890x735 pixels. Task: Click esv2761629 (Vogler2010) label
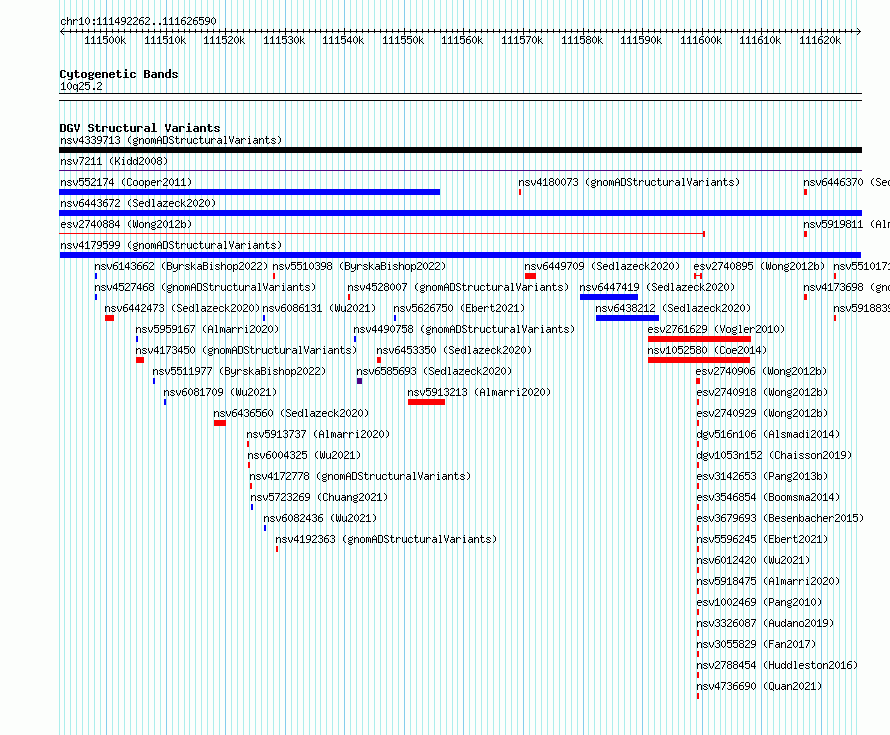pos(716,329)
